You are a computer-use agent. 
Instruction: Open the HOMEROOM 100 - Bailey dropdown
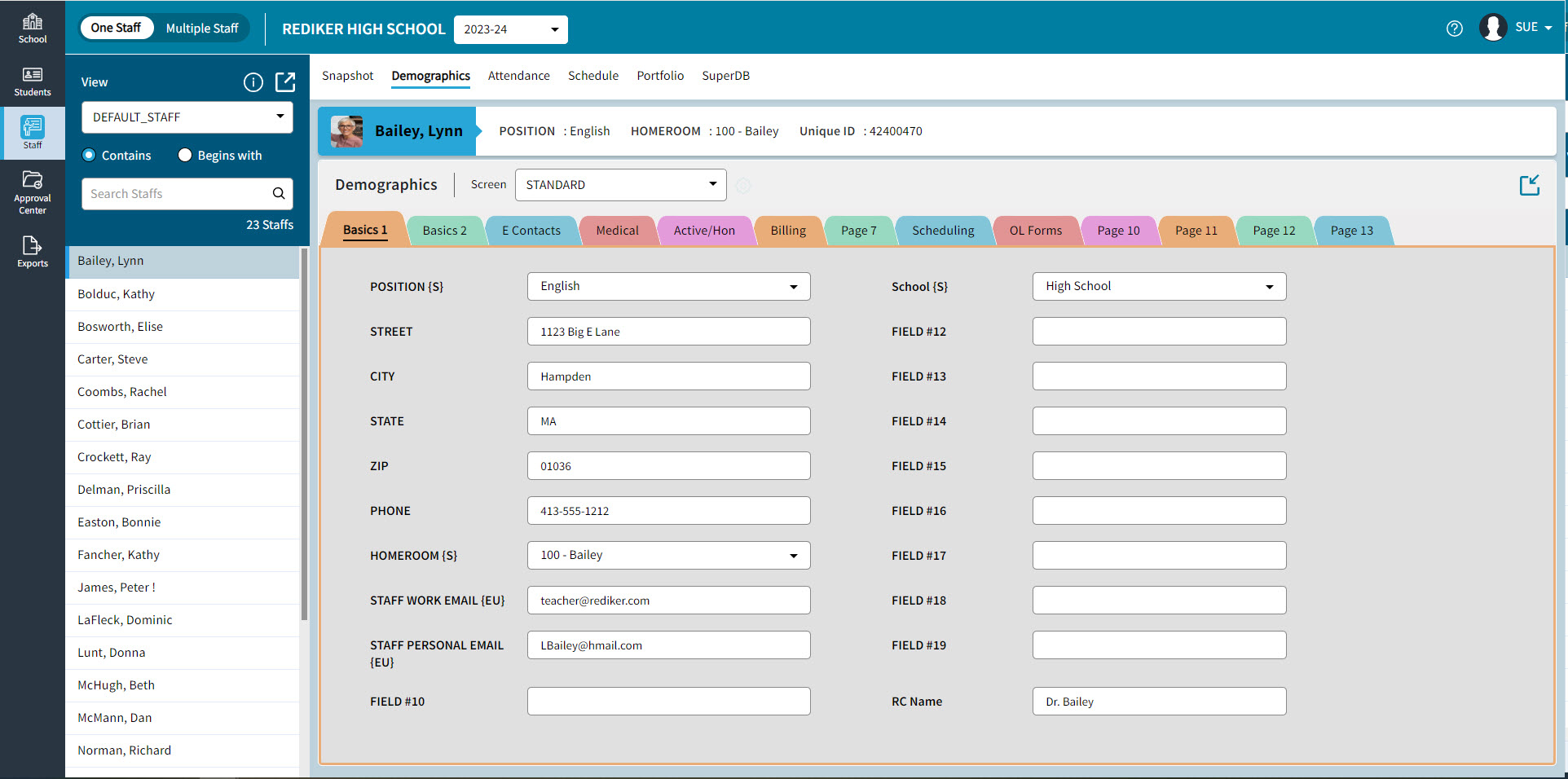click(x=668, y=555)
